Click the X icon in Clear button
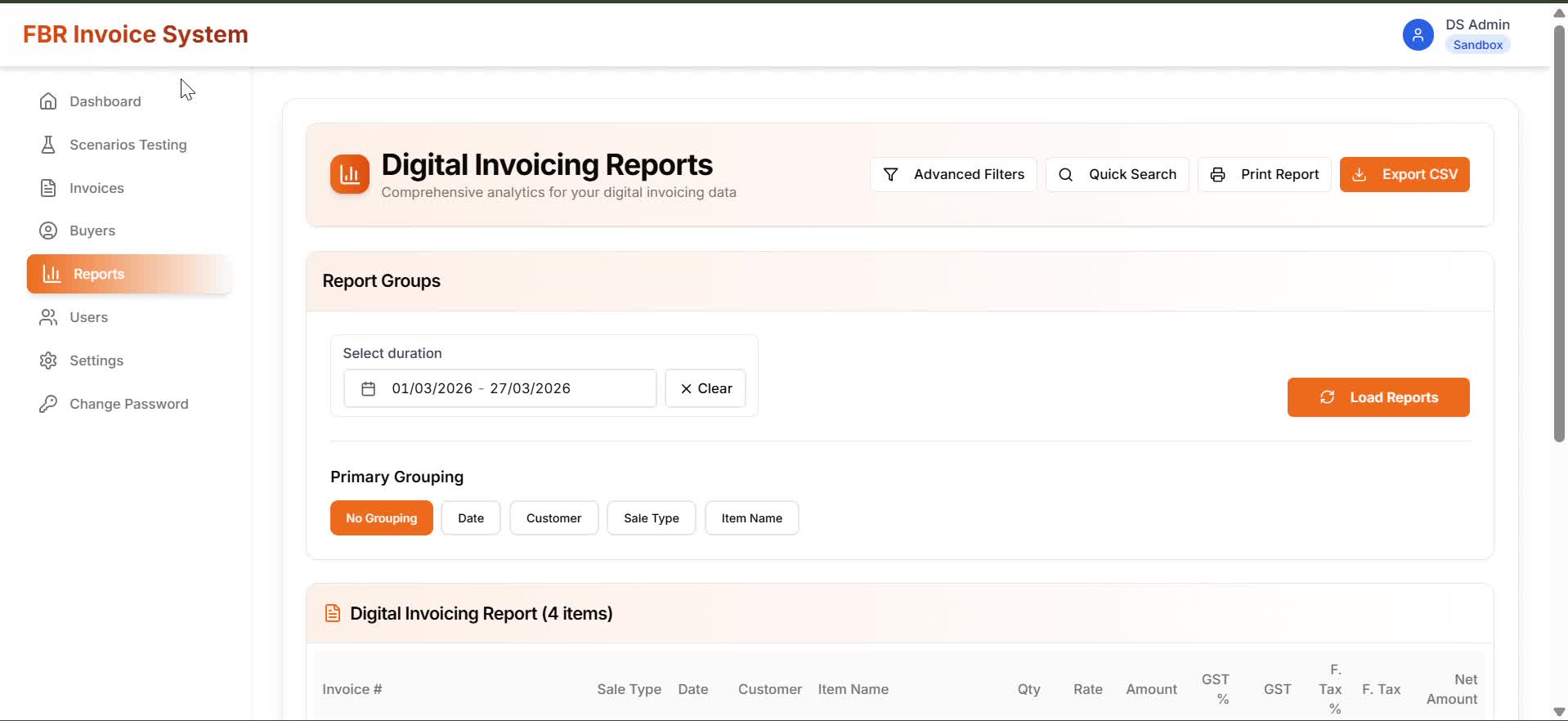This screenshot has width=1568, height=721. (686, 388)
